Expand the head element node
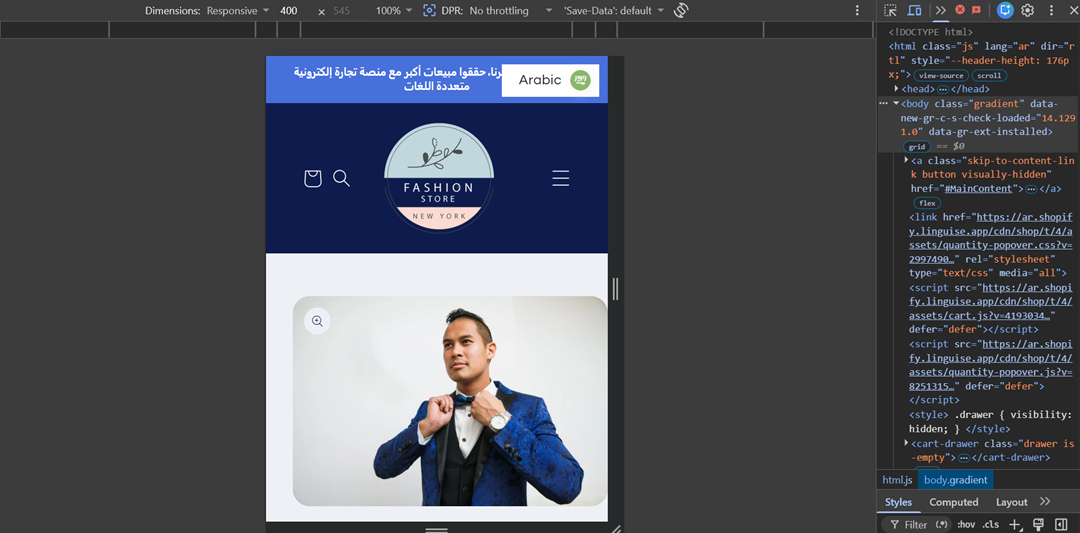Image resolution: width=1080 pixels, height=533 pixels. (x=897, y=89)
